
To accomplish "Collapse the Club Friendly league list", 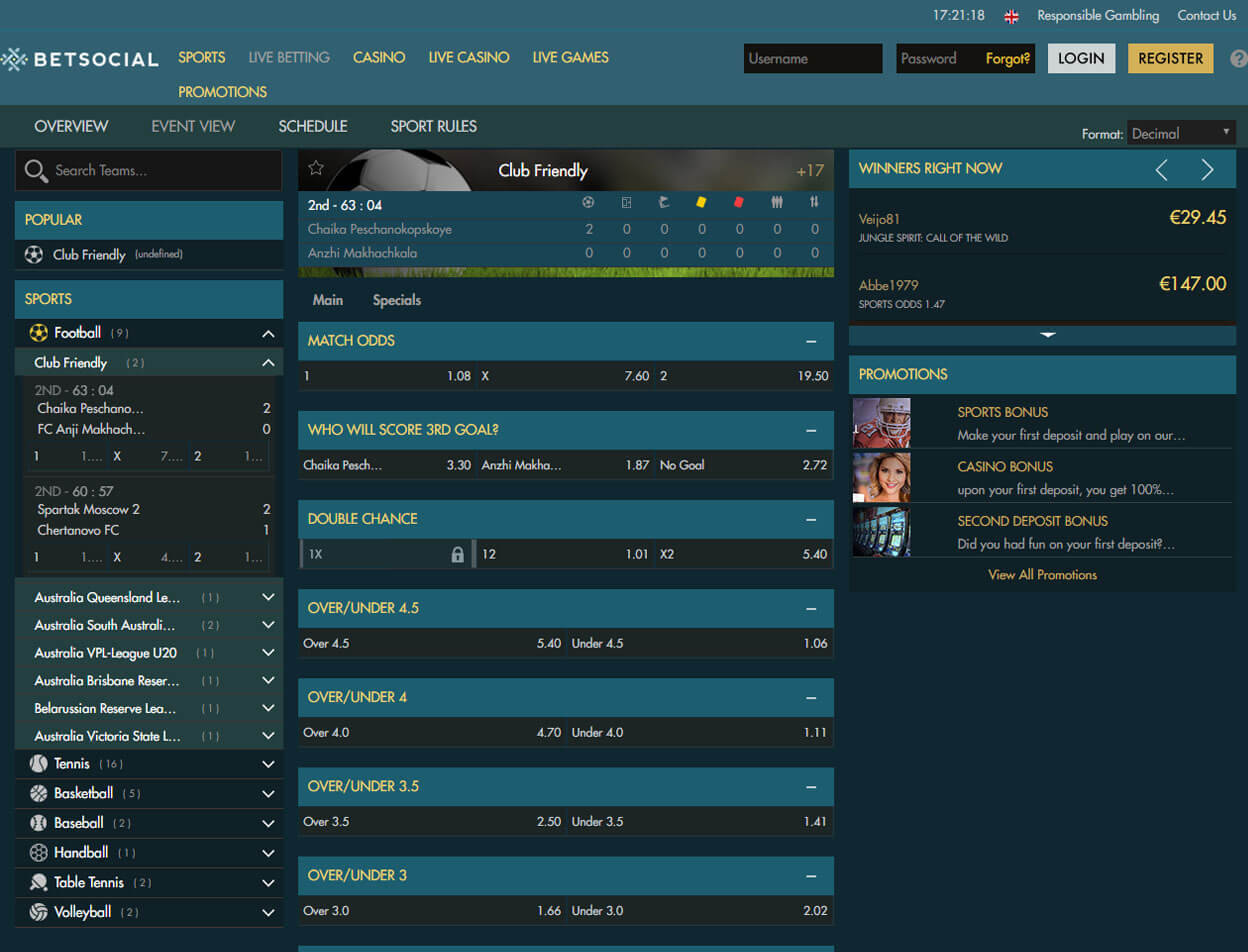I will 268,363.
